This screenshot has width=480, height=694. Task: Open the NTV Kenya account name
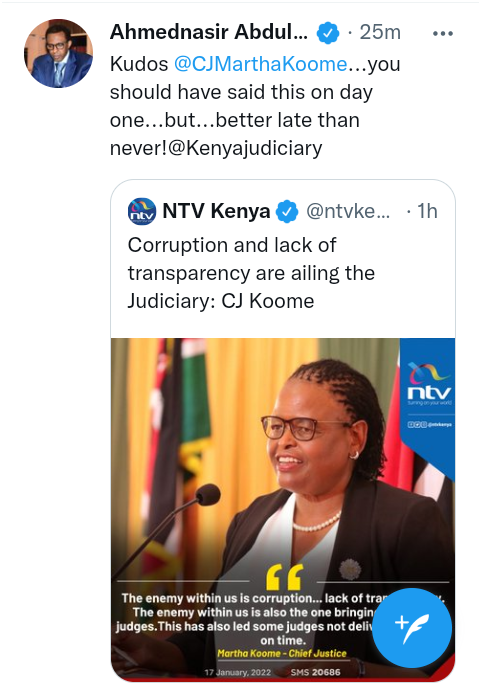coord(216,211)
